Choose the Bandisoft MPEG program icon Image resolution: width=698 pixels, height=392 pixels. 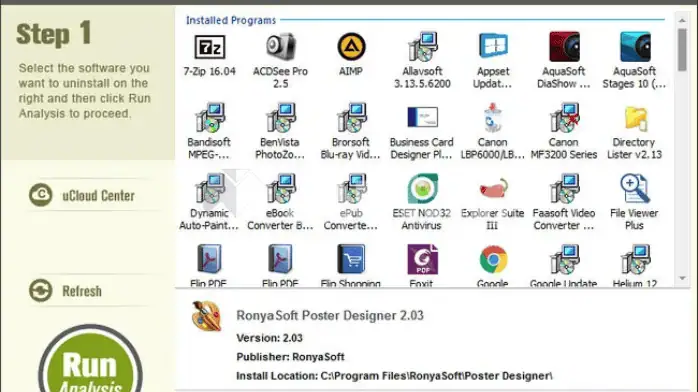coord(210,118)
